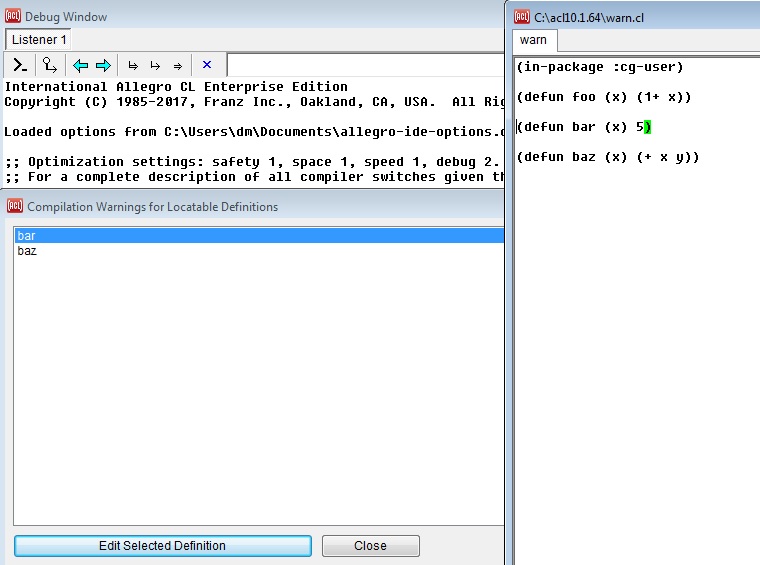This screenshot has width=760, height=565.
Task: Click the cyan right arrow button
Action: pyautogui.click(x=103, y=66)
